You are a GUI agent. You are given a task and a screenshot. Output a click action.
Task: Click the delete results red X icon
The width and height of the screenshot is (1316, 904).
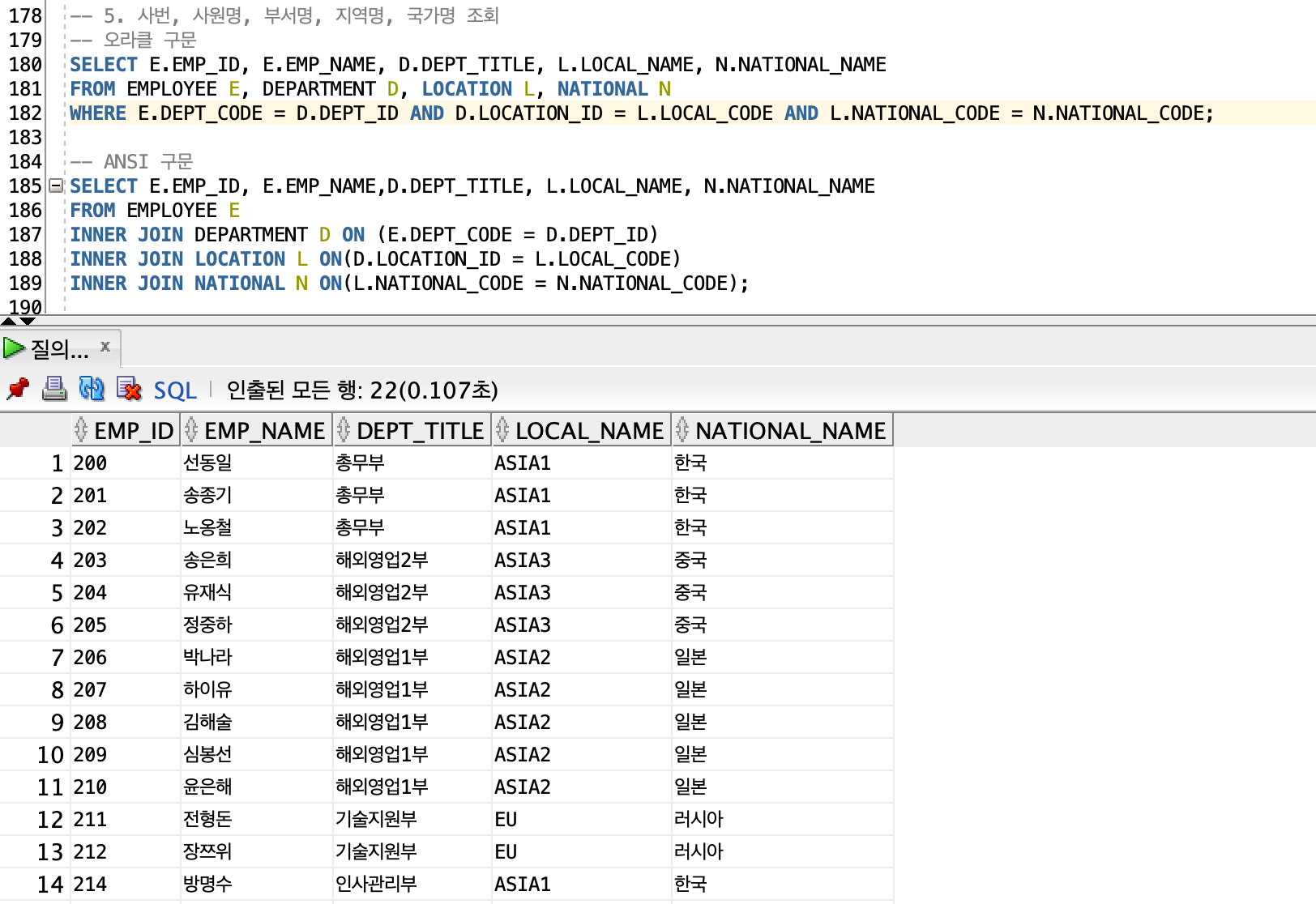pyautogui.click(x=129, y=389)
